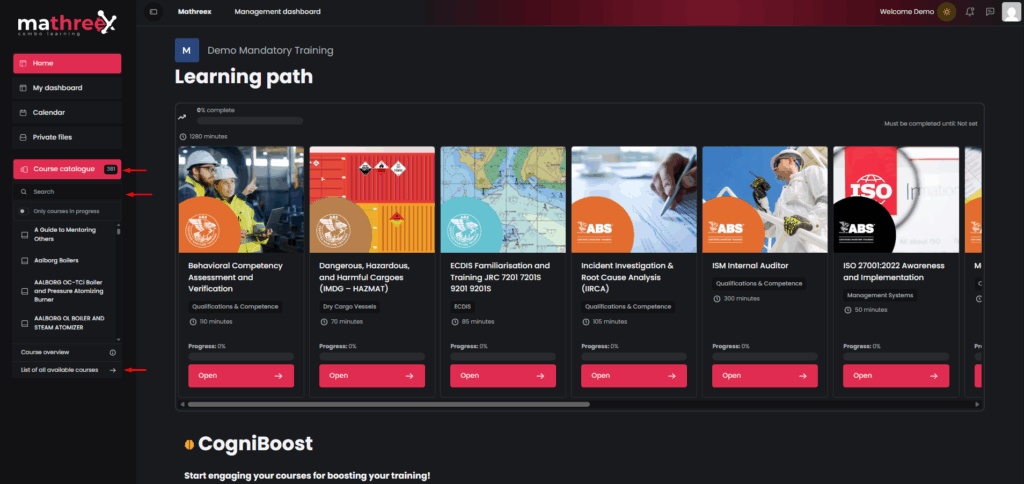Image resolution: width=1024 pixels, height=484 pixels.
Task: Open the ISO 27001:2022 Awareness course
Action: coord(896,376)
